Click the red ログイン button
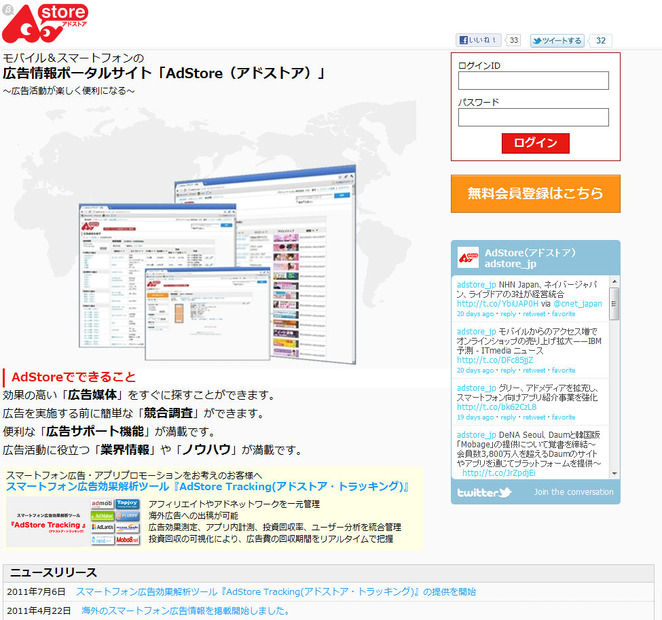662x620 pixels. 535,143
